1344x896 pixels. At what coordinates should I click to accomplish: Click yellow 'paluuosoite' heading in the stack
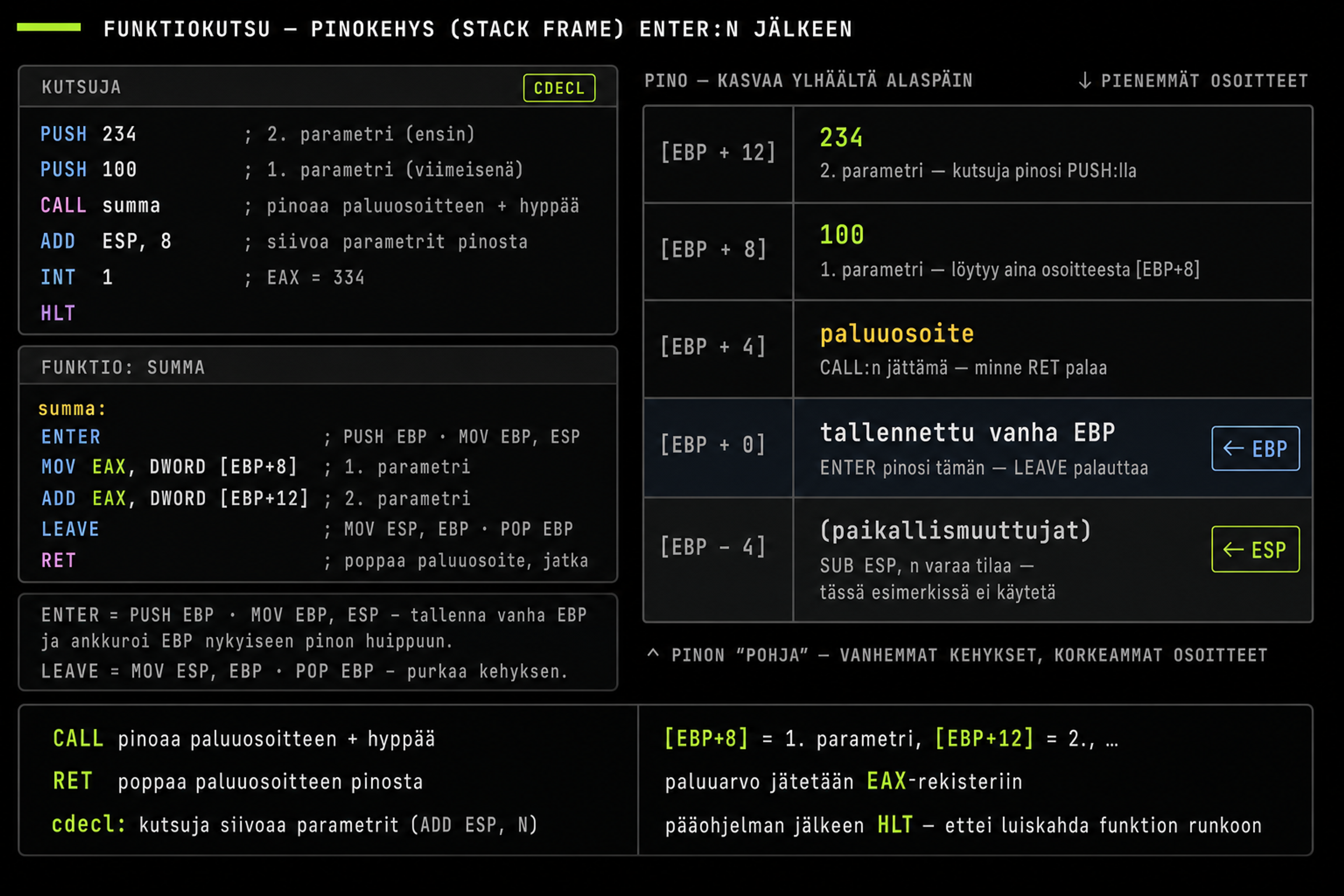897,334
